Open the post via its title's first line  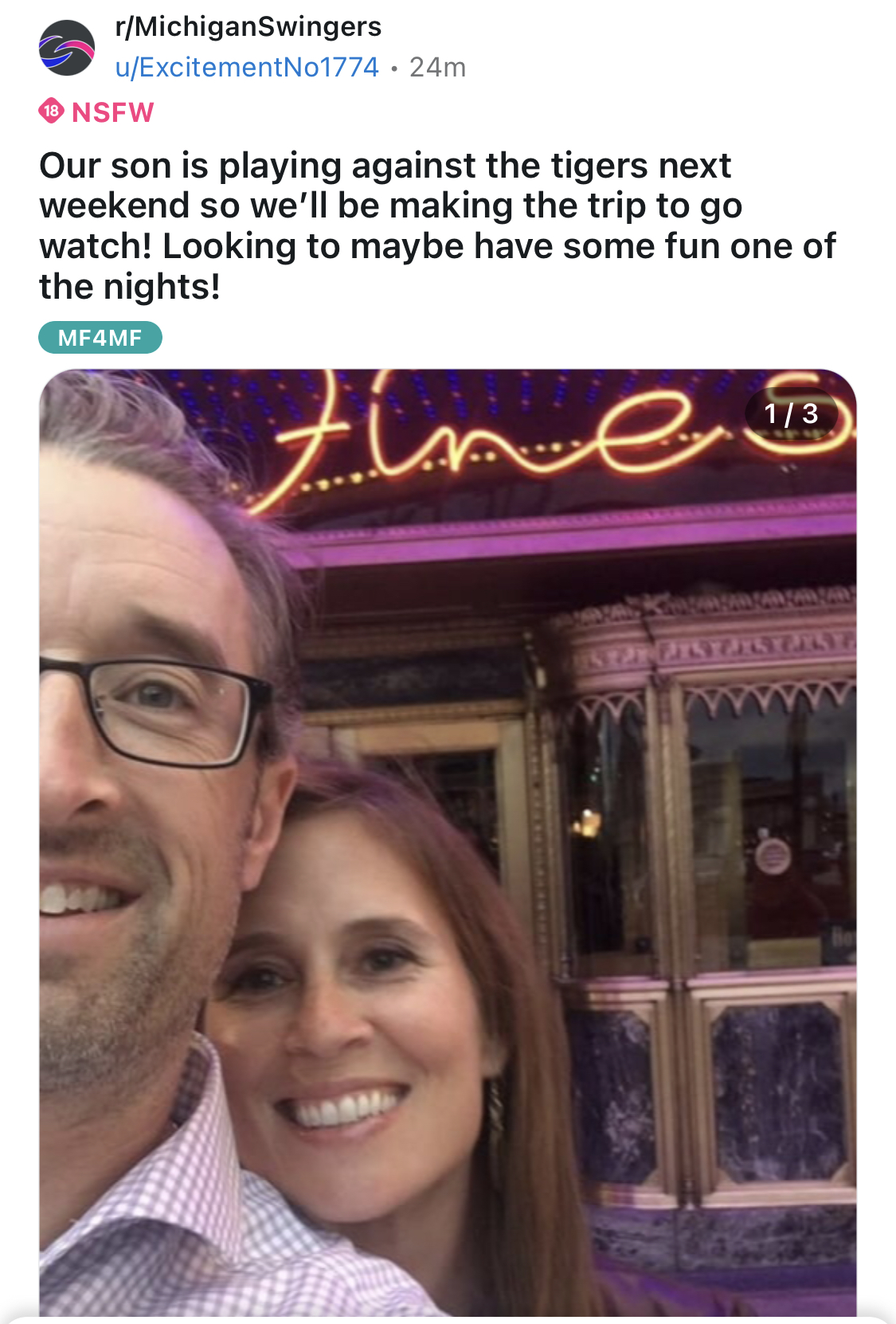point(385,166)
